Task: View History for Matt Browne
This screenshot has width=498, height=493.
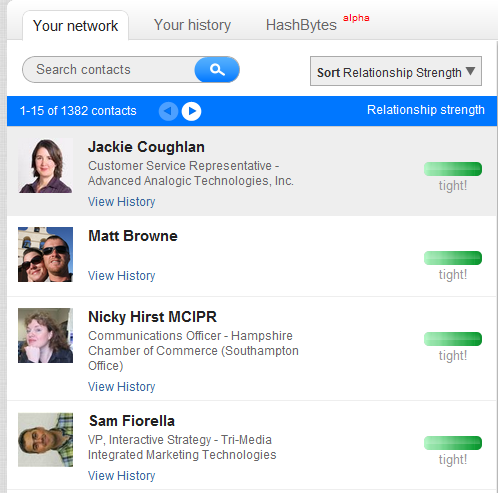Action: tap(121, 276)
